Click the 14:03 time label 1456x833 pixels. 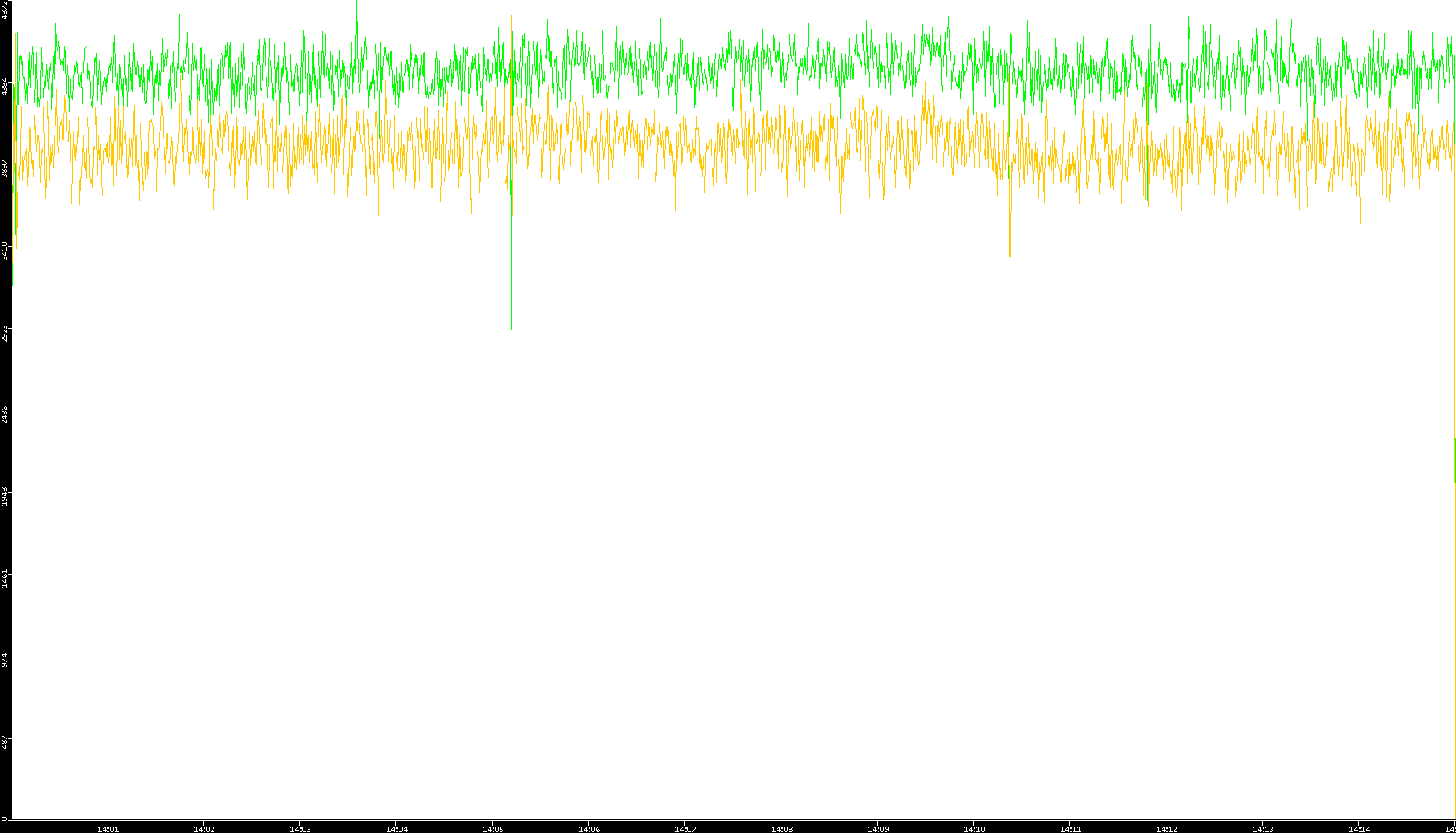point(300,829)
